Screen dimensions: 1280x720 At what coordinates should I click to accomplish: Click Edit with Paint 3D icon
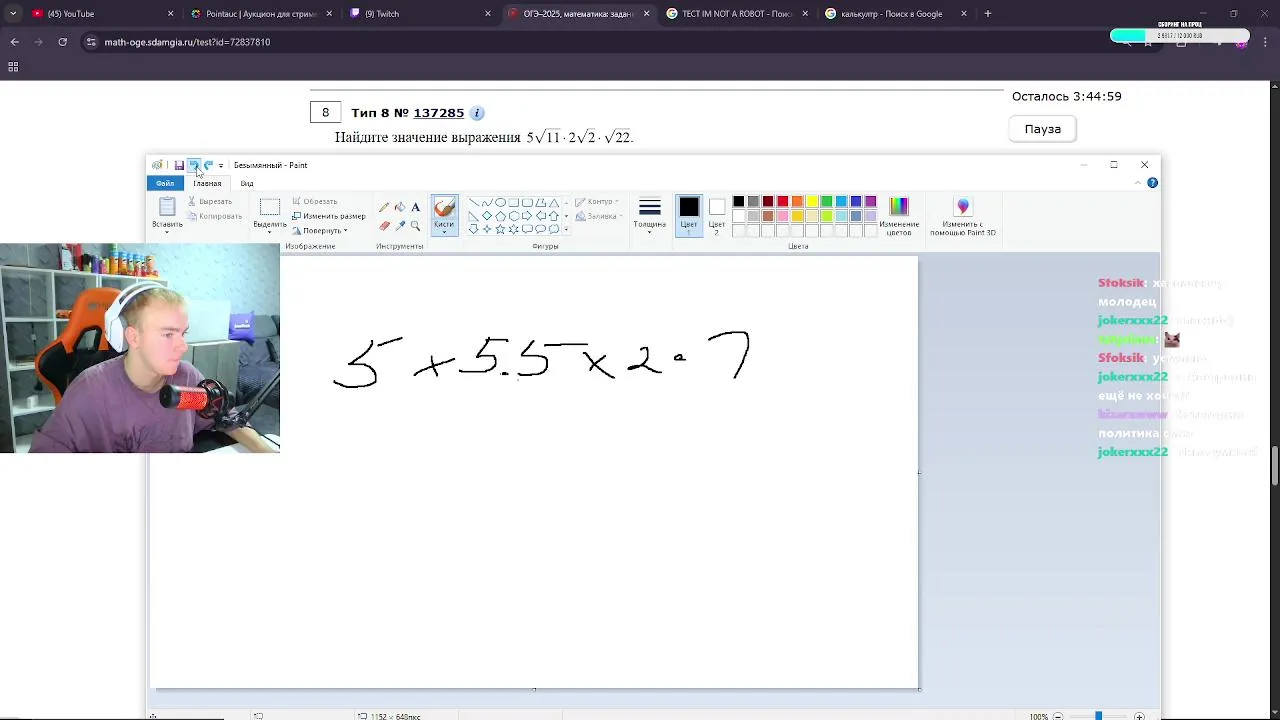pos(963,206)
